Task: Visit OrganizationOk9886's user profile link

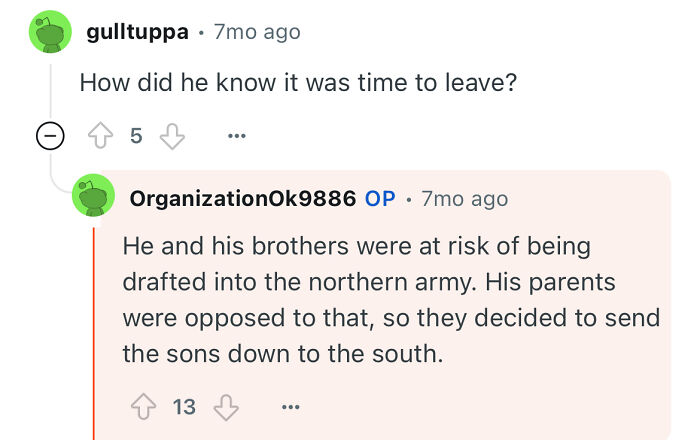Action: [x=242, y=198]
